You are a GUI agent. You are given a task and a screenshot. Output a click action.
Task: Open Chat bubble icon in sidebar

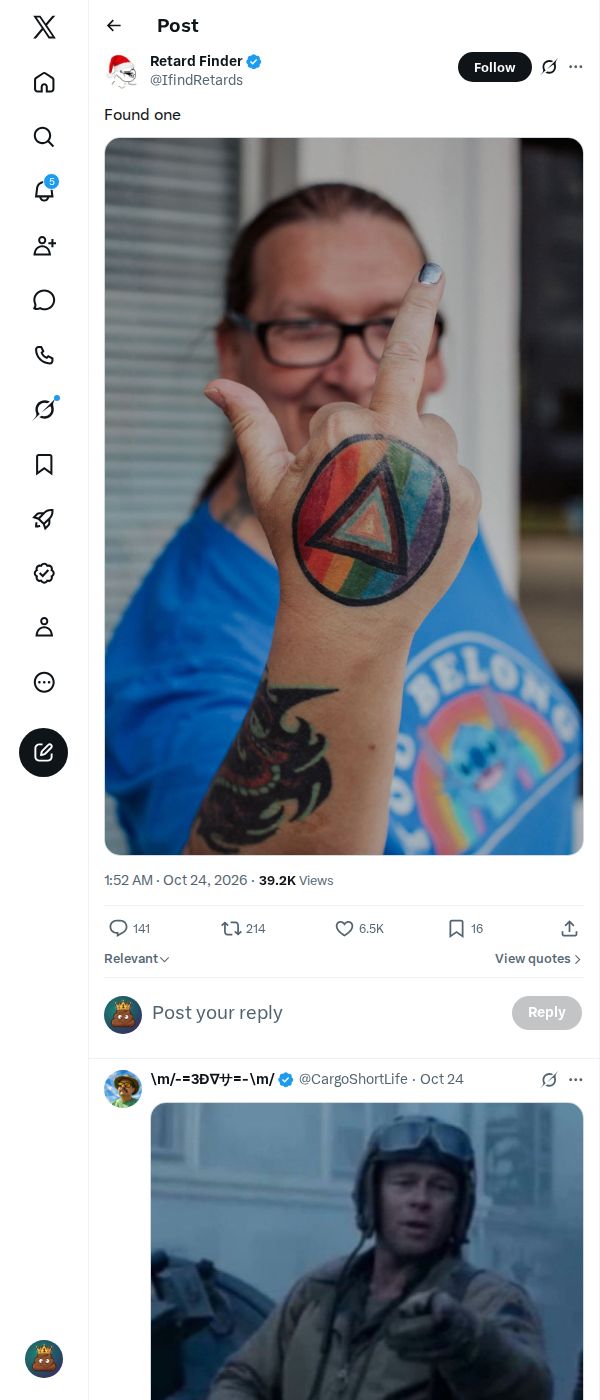(44, 300)
